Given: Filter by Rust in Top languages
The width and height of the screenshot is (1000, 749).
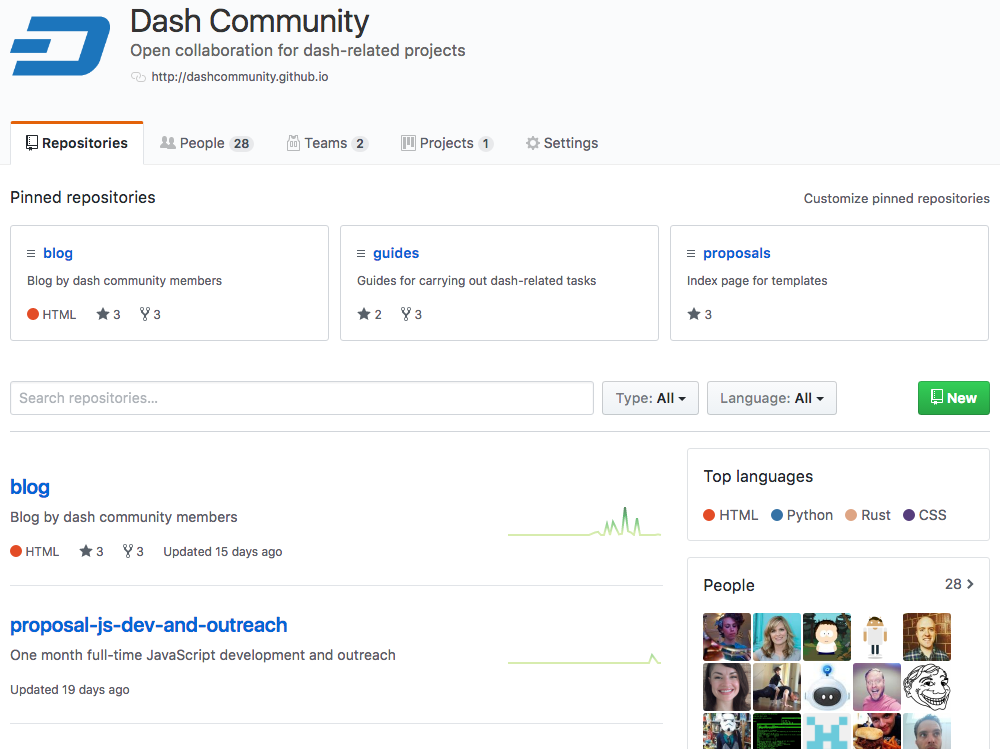Looking at the screenshot, I should (x=868, y=515).
